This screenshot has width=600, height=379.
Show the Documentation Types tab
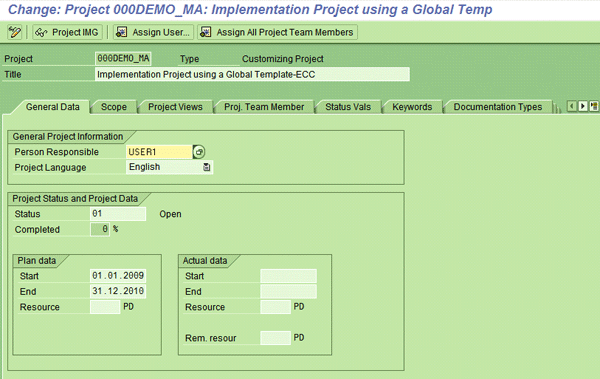497,107
